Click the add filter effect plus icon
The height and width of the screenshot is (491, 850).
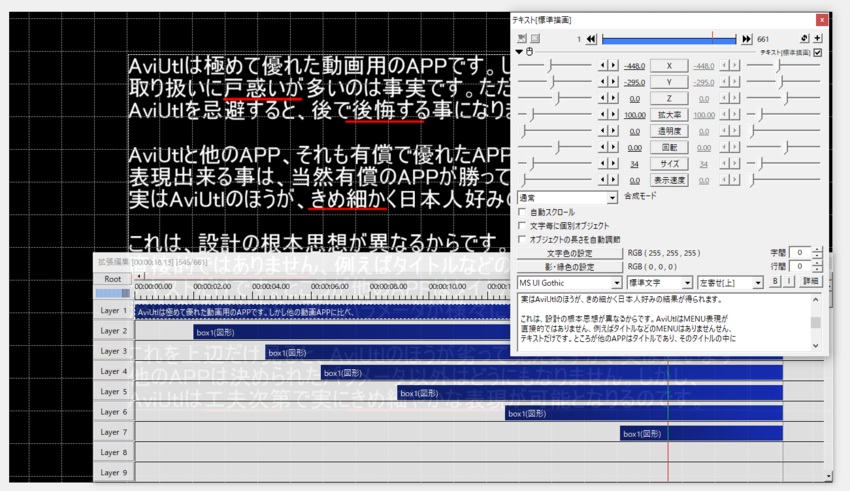point(817,38)
